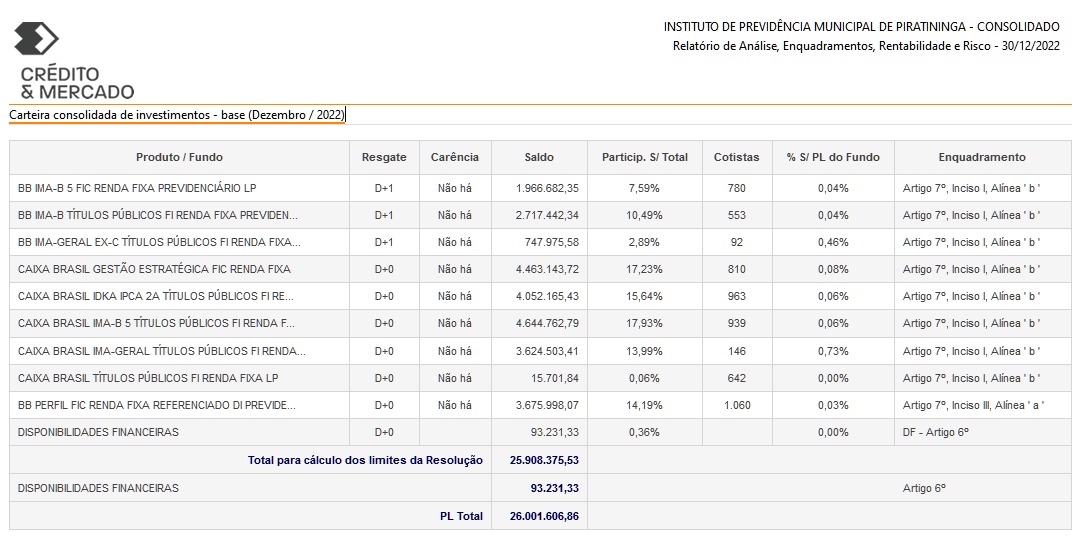Click the Crédito & Mercado logo icon
The image size is (1085, 540).
pos(37,39)
